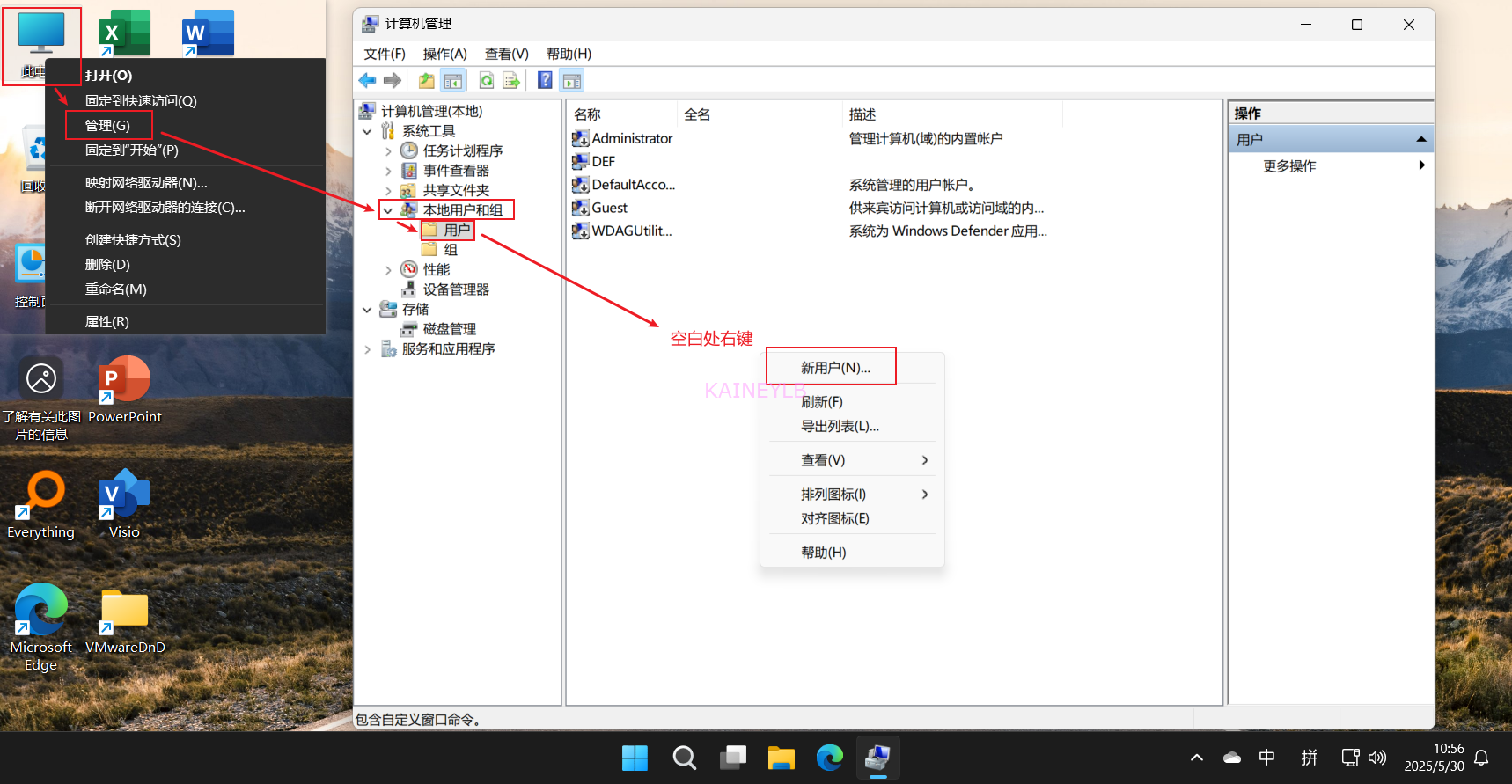This screenshot has height=784, width=1512.
Task: Select the 了解有关此图片的信息 desktop icon
Action: (x=40, y=398)
